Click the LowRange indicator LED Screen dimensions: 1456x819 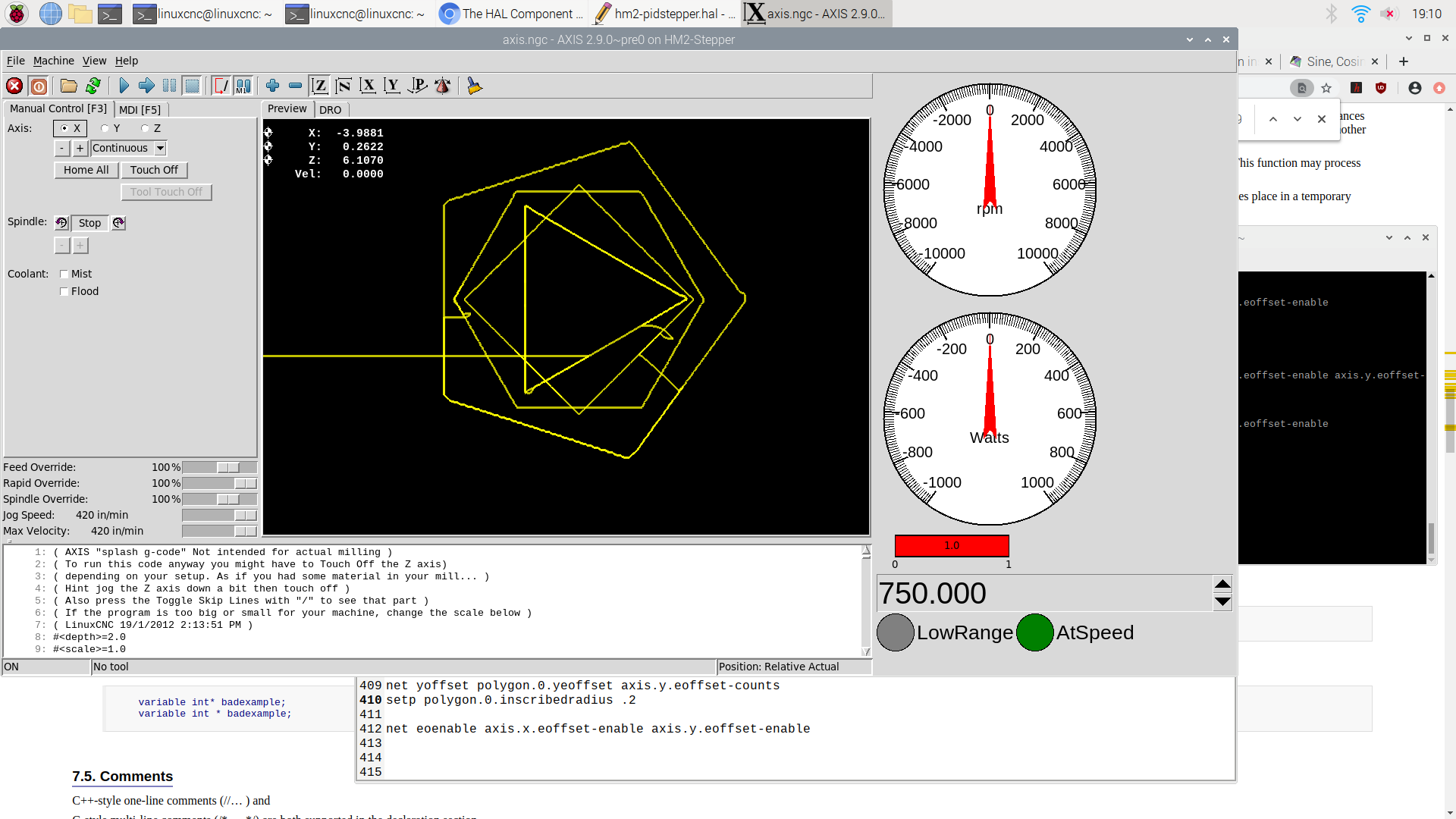pos(896,632)
